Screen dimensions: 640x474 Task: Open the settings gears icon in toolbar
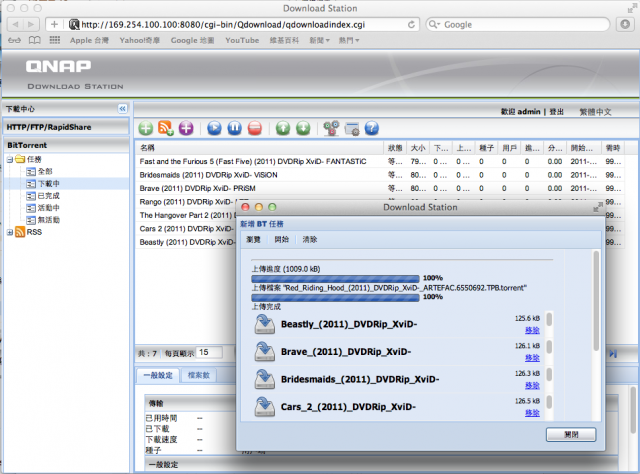(x=331, y=128)
